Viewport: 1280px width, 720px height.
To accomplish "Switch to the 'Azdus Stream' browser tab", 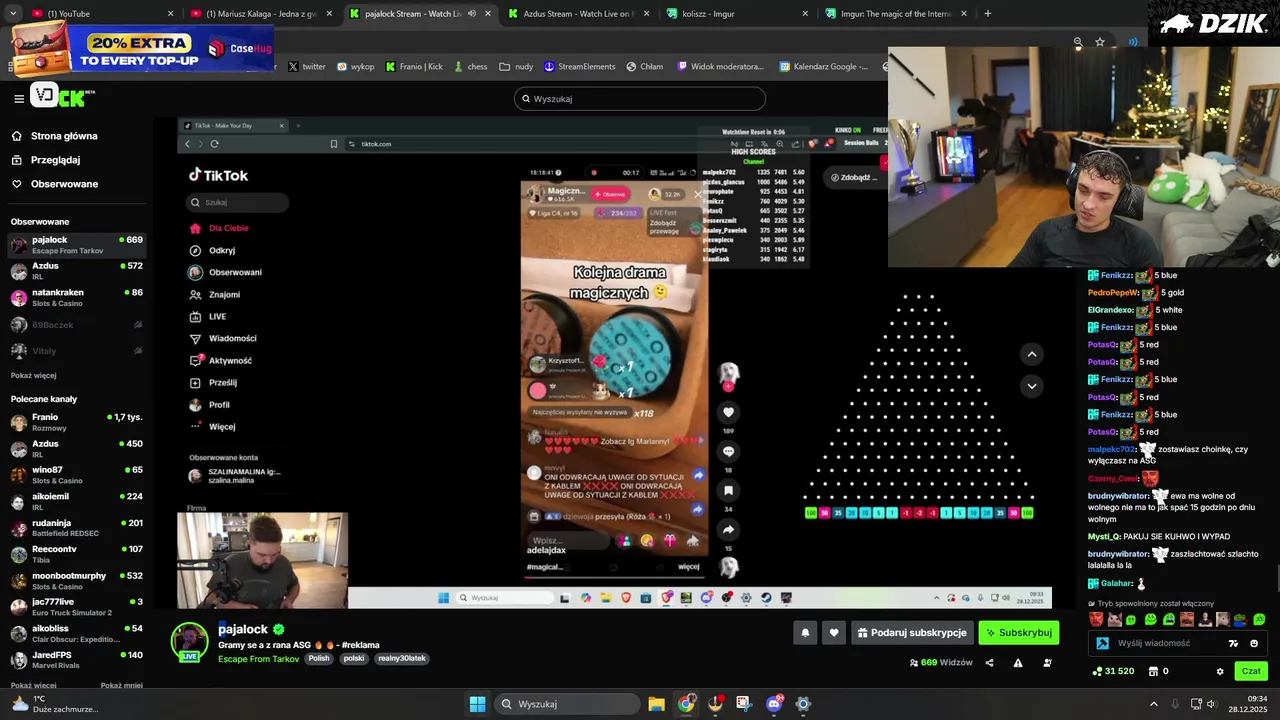I will click(580, 14).
